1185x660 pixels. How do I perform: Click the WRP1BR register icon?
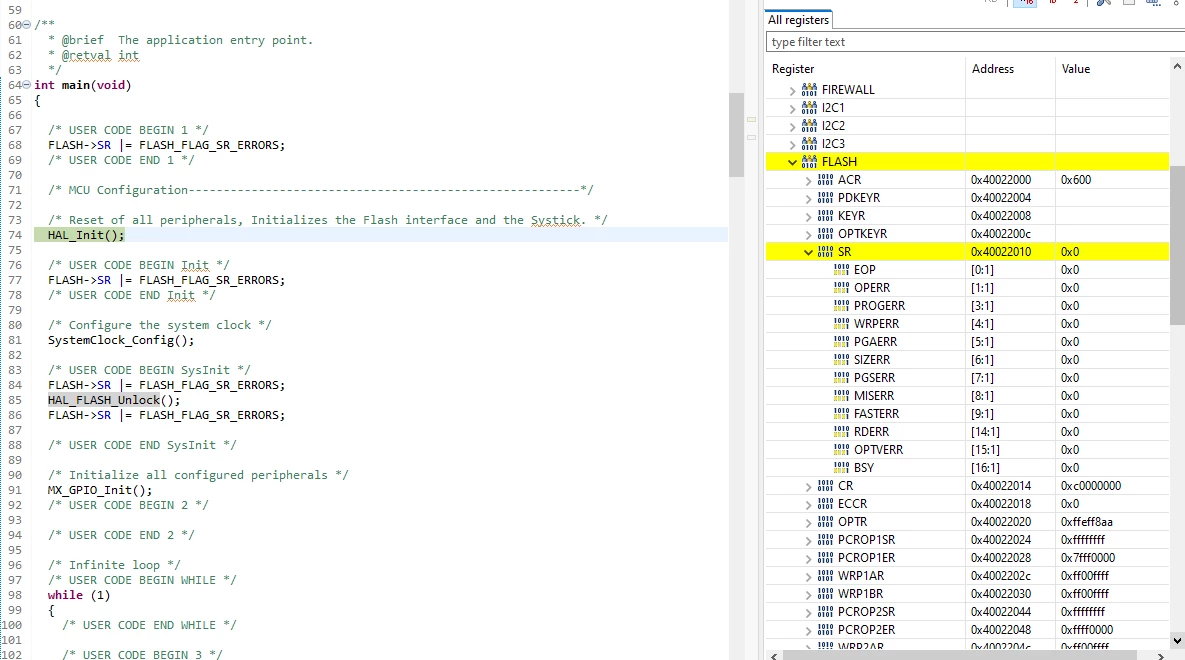[x=825, y=593]
